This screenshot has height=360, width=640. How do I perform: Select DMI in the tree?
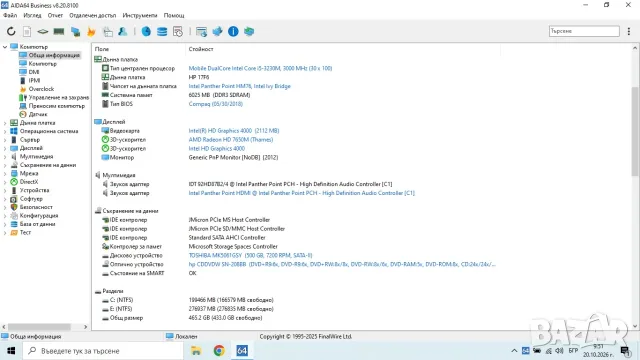click(x=34, y=72)
